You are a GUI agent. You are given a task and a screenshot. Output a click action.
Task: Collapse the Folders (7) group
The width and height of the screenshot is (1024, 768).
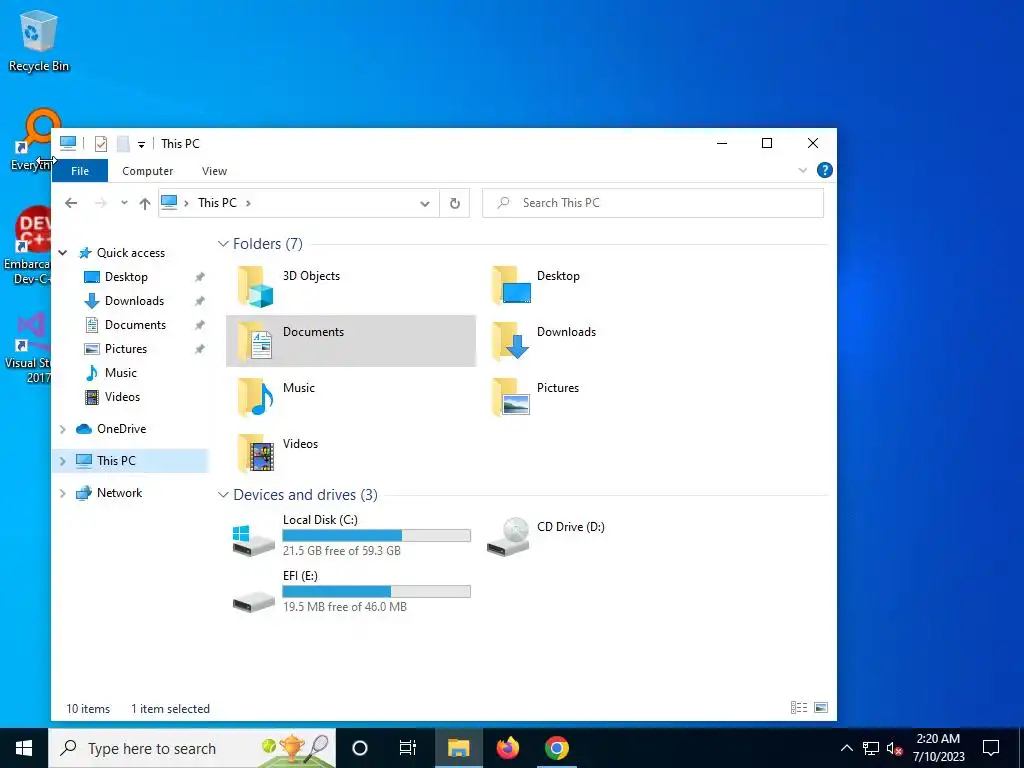click(x=223, y=244)
